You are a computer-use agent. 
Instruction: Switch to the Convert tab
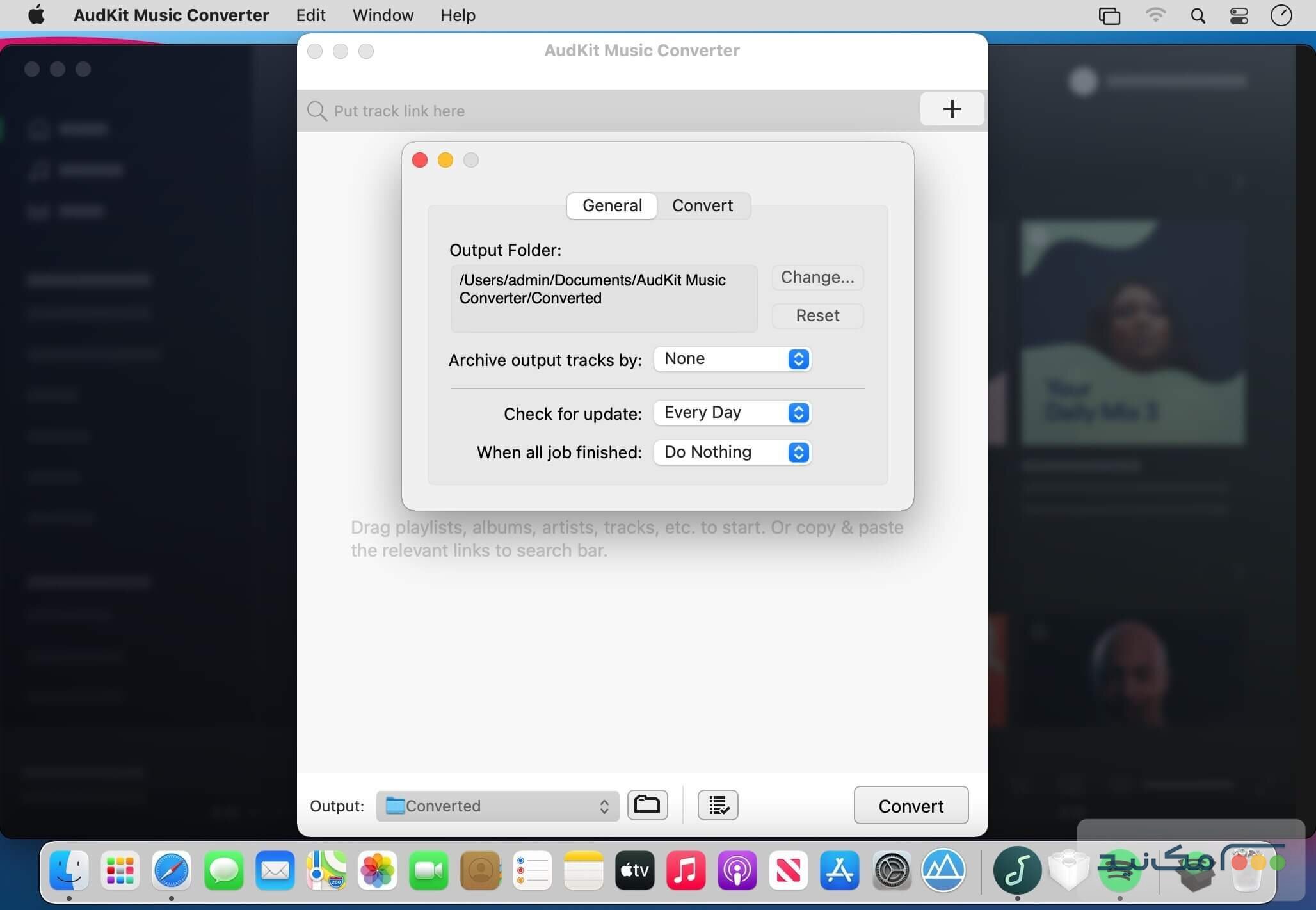(x=702, y=205)
